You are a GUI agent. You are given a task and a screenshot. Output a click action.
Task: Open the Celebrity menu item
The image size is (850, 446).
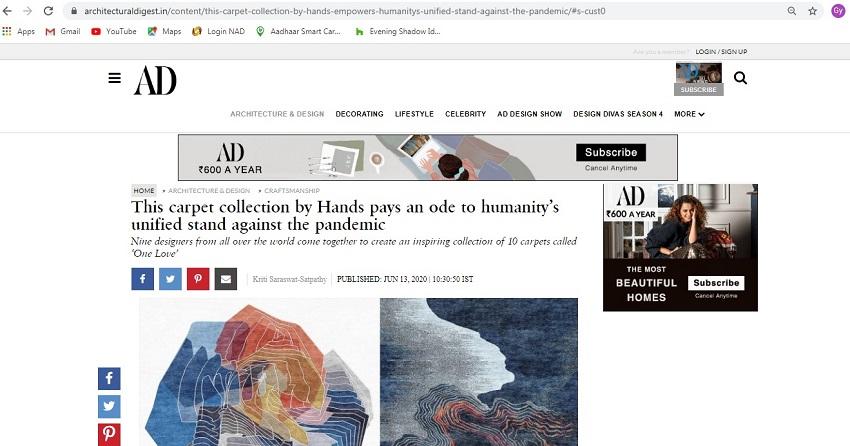tap(466, 114)
